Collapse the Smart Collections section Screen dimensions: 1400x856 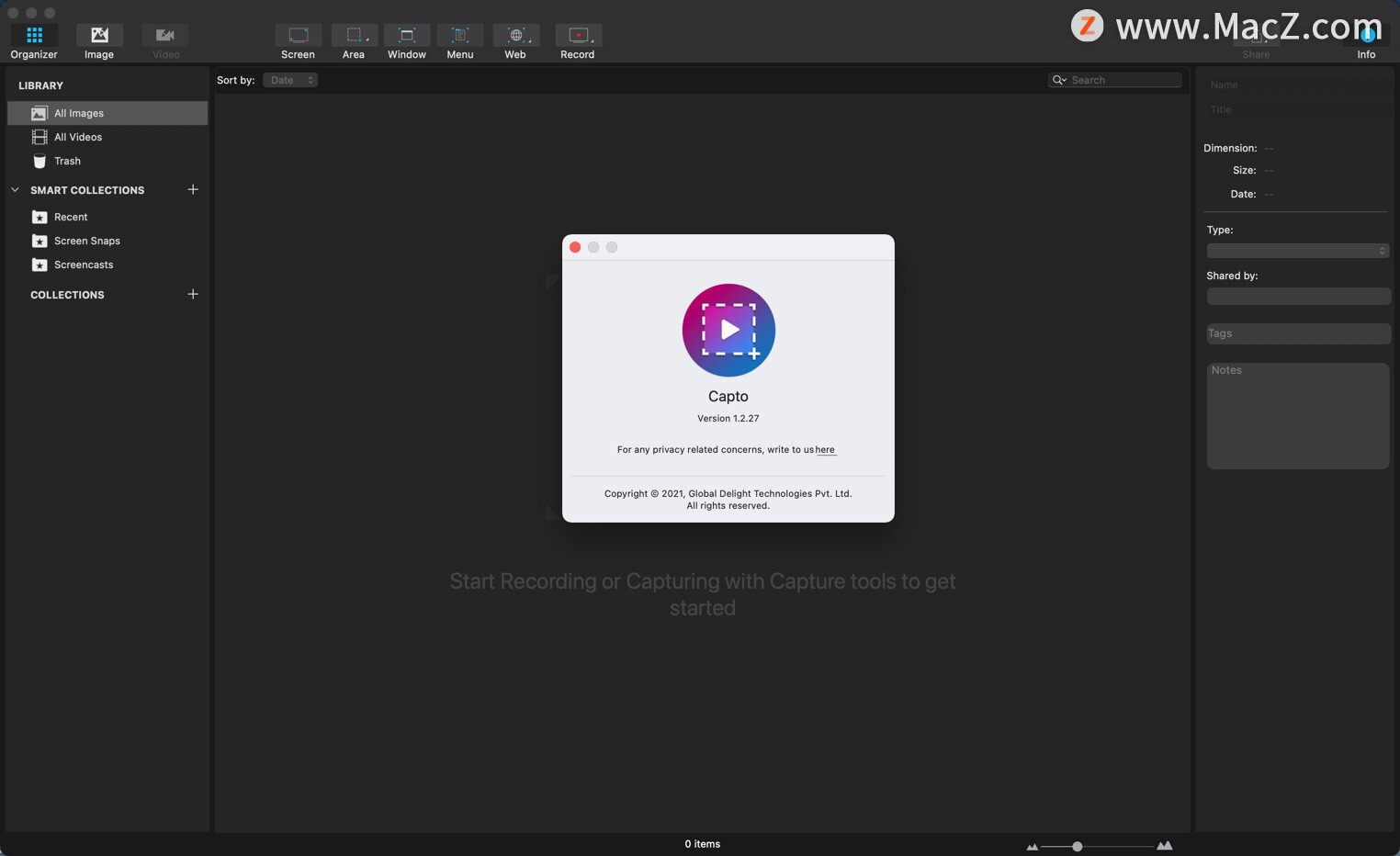coord(15,190)
